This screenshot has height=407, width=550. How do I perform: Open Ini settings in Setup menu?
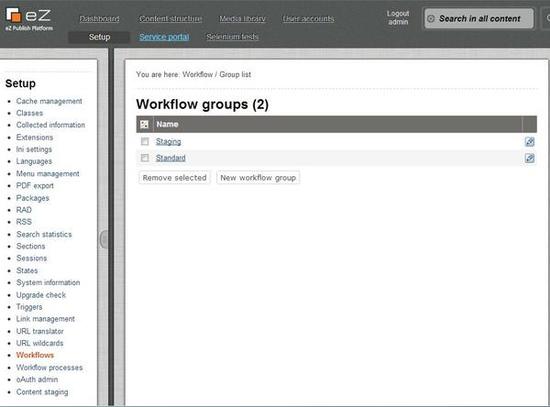[x=34, y=149]
